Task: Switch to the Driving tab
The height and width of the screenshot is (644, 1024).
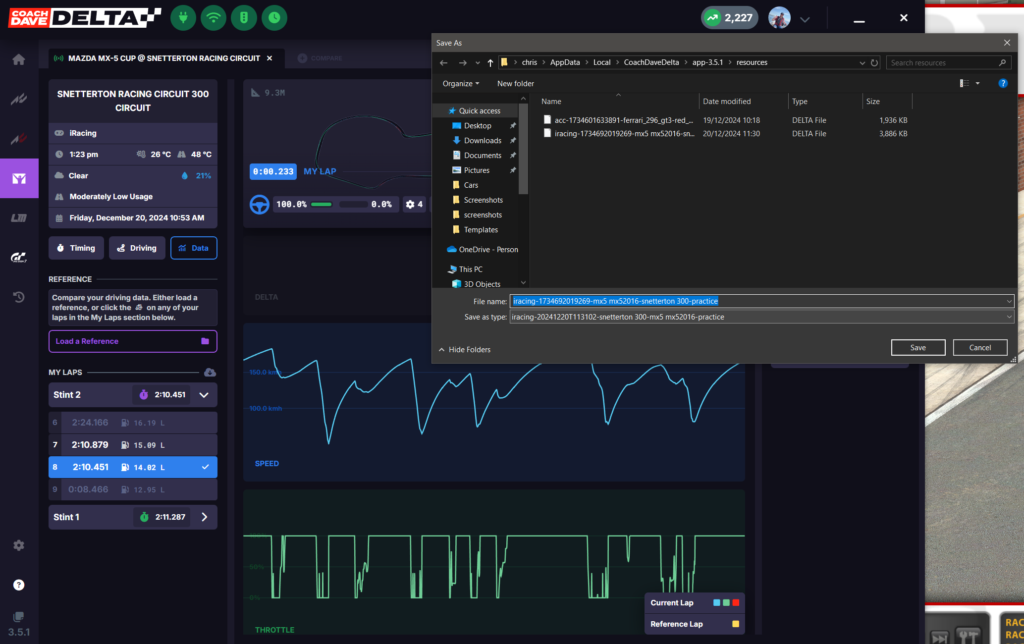Action: click(x=136, y=248)
